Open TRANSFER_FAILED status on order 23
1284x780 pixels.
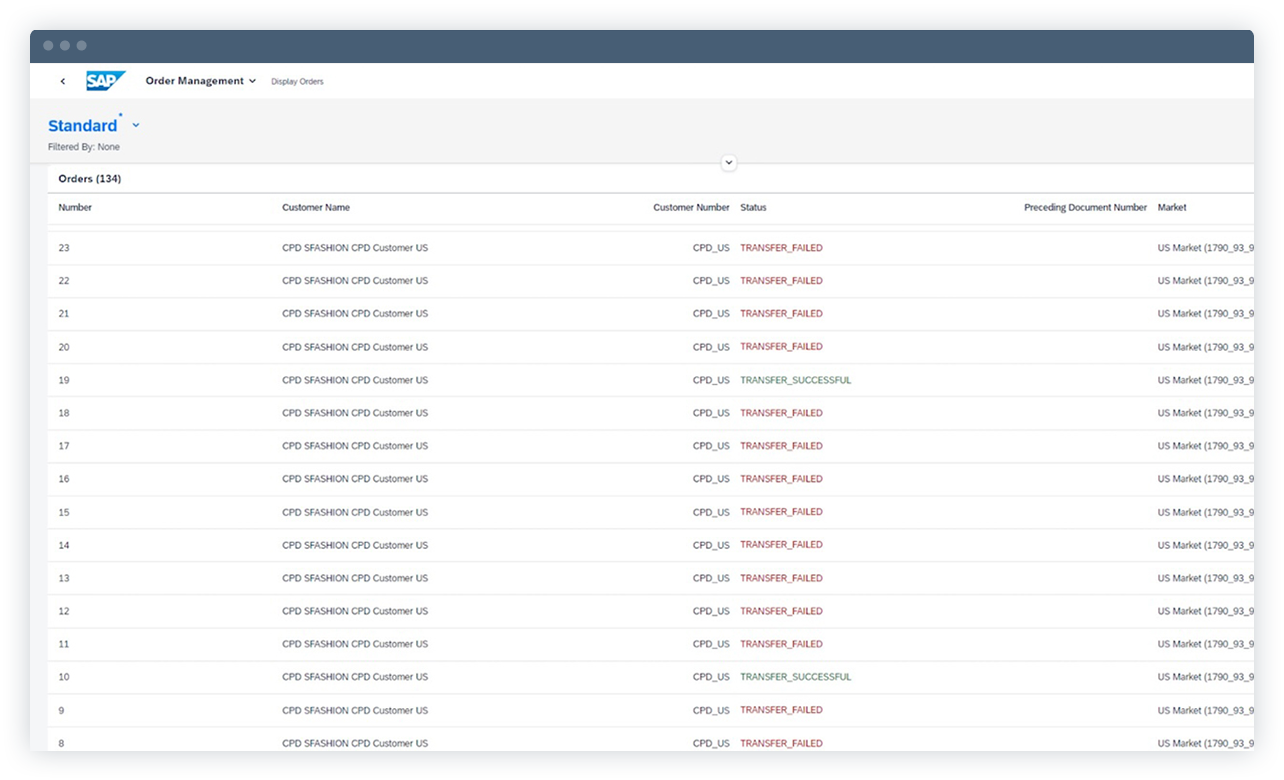point(781,247)
